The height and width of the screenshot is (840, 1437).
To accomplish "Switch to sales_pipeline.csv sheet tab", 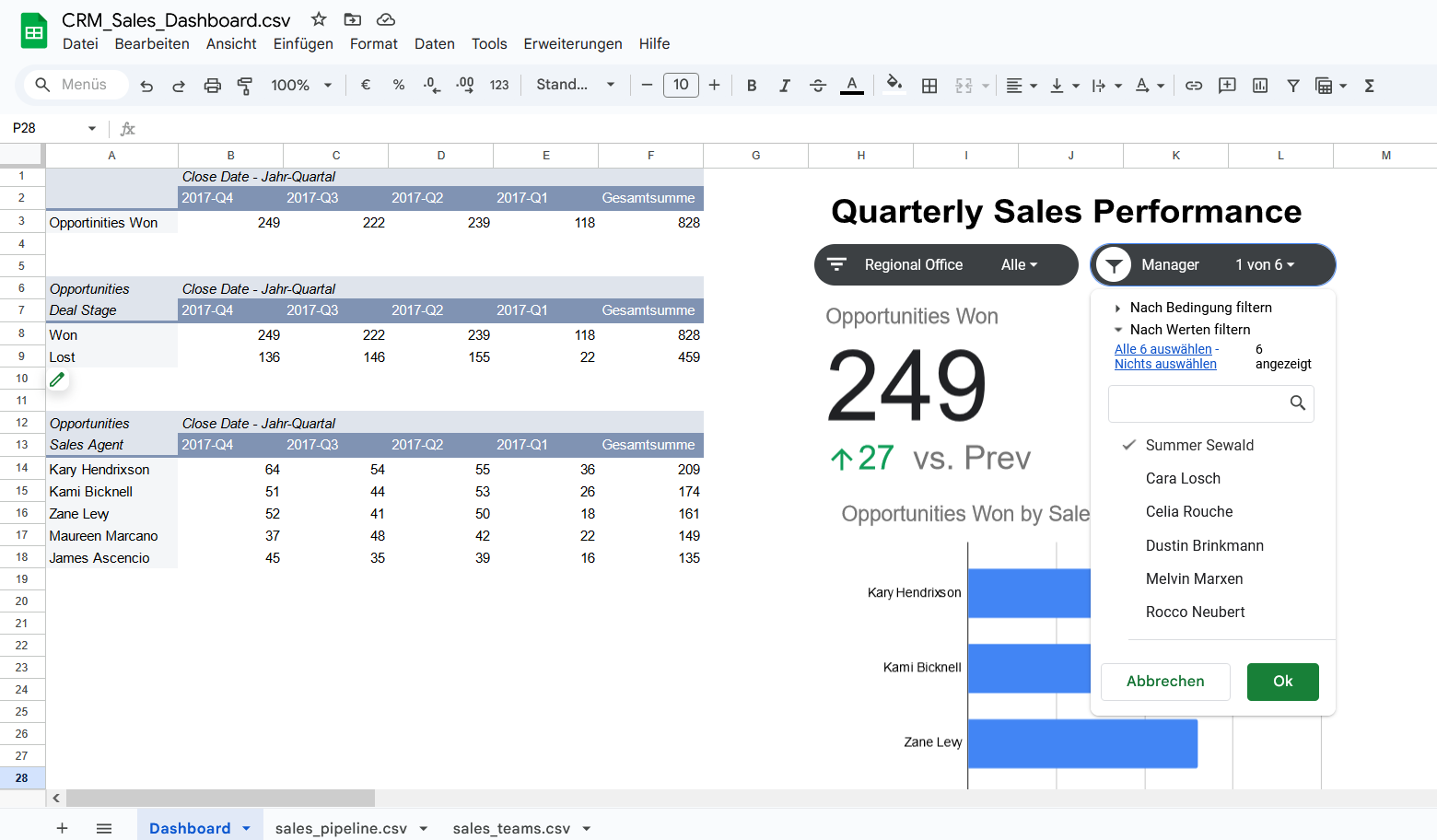I will pos(341,828).
